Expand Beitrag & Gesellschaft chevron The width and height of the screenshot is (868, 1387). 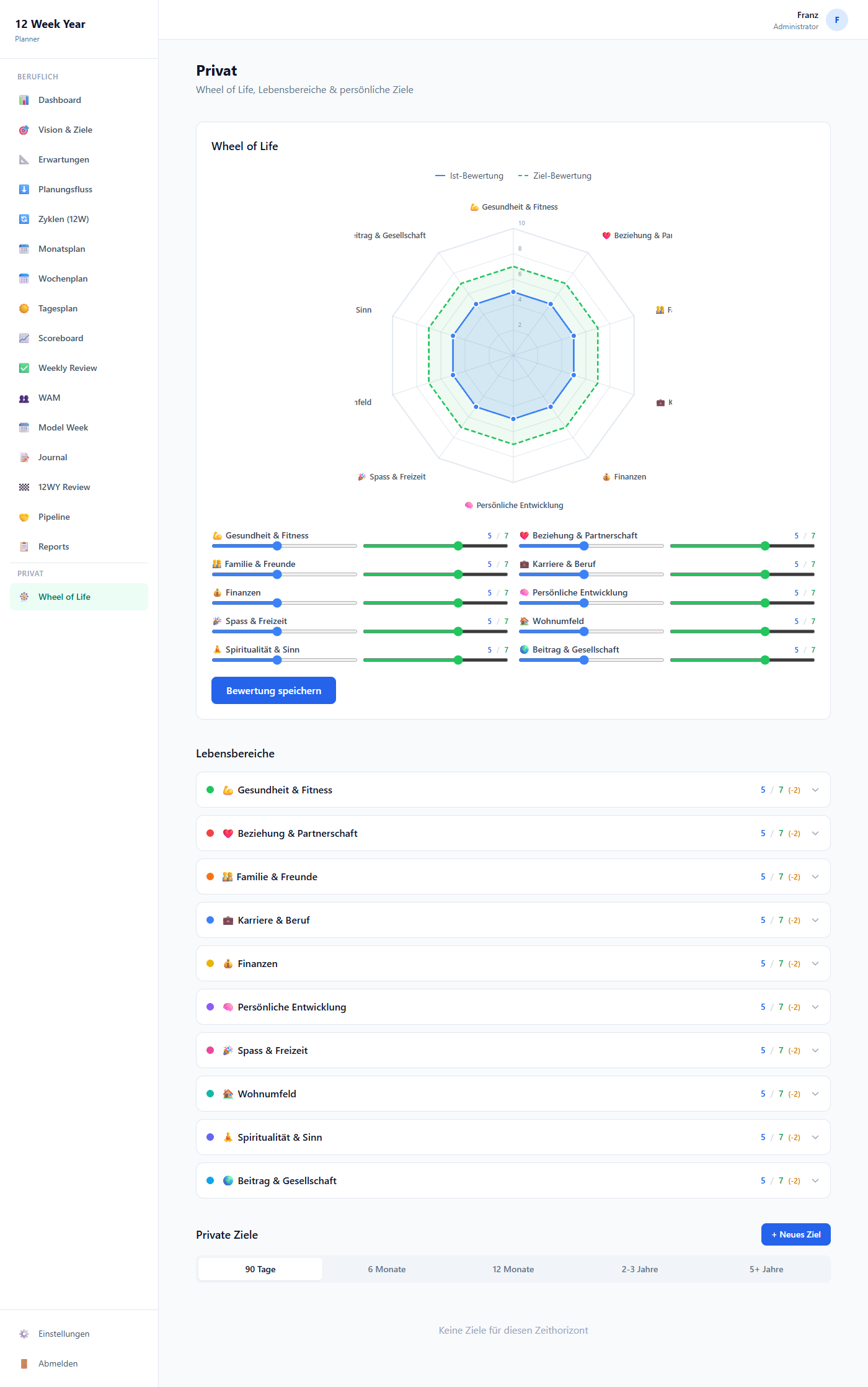click(815, 1180)
